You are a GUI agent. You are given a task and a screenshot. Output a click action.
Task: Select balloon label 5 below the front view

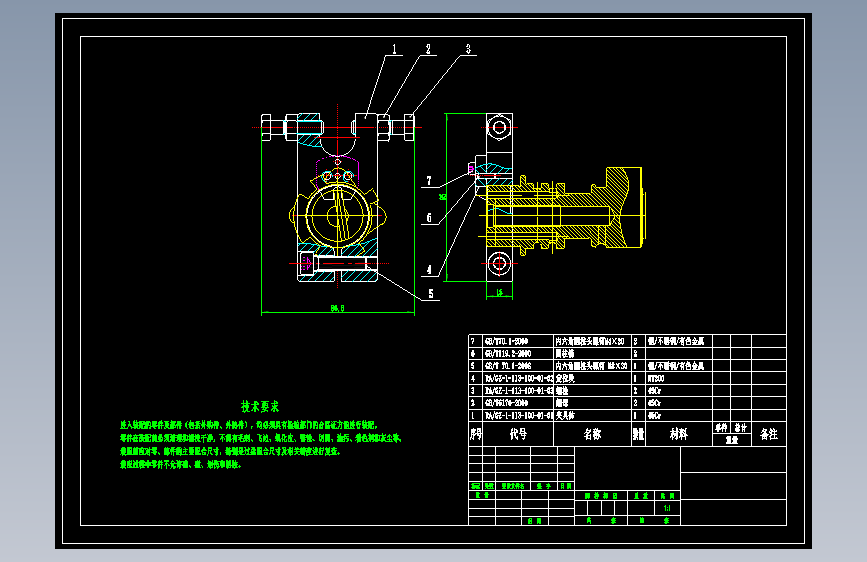click(x=431, y=294)
